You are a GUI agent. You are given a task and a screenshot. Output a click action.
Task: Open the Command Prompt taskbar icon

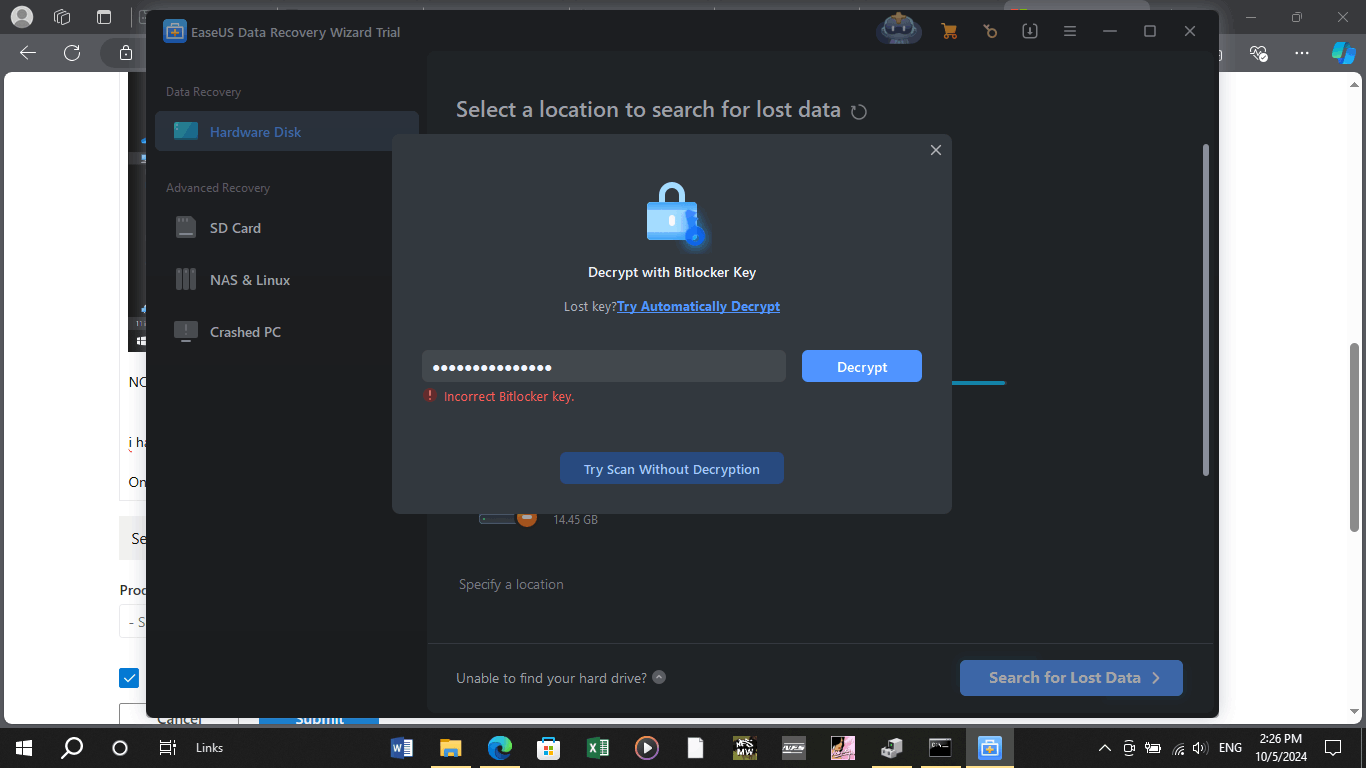pyautogui.click(x=940, y=748)
